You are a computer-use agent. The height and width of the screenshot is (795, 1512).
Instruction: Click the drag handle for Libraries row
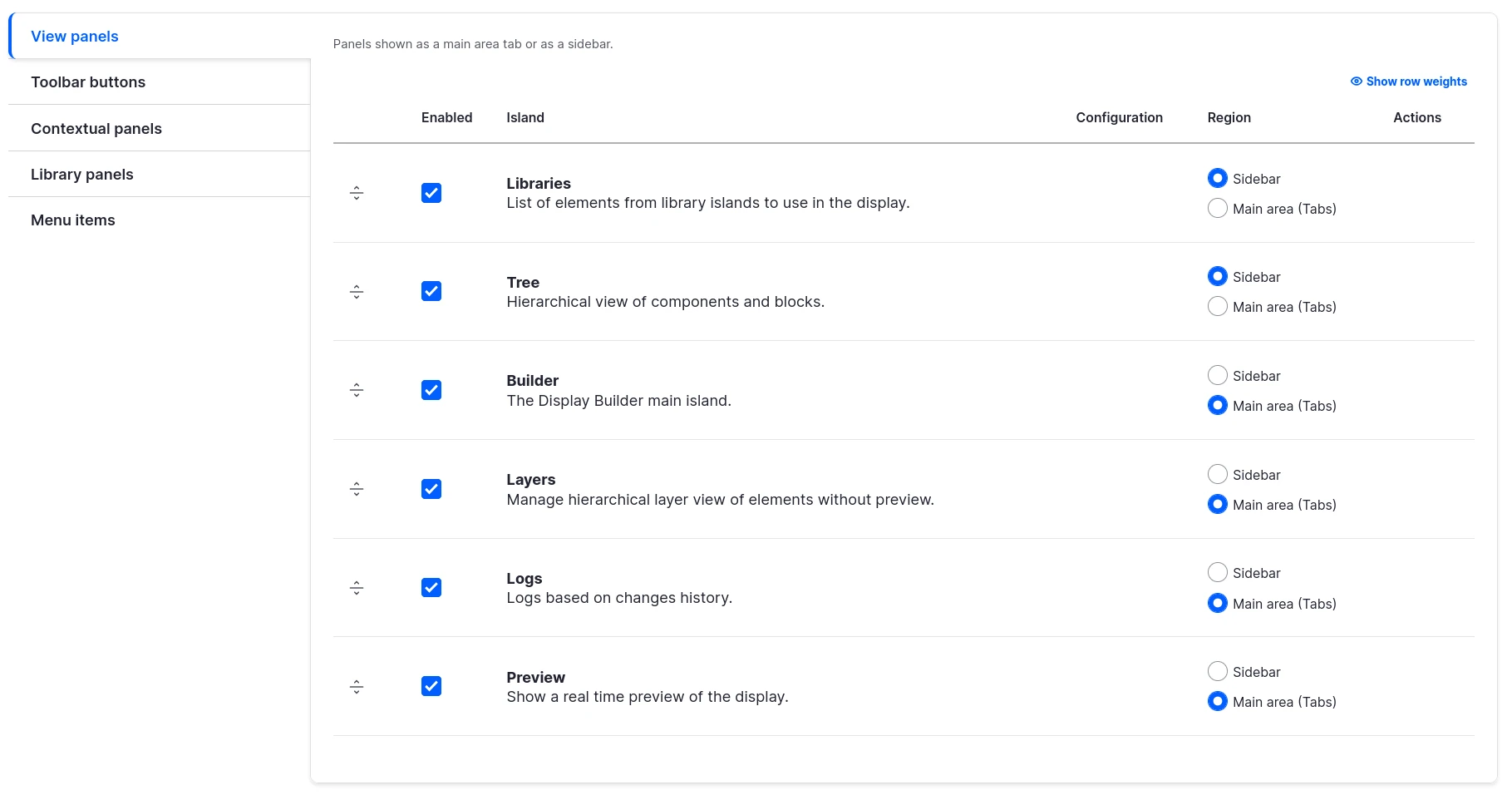coord(357,193)
